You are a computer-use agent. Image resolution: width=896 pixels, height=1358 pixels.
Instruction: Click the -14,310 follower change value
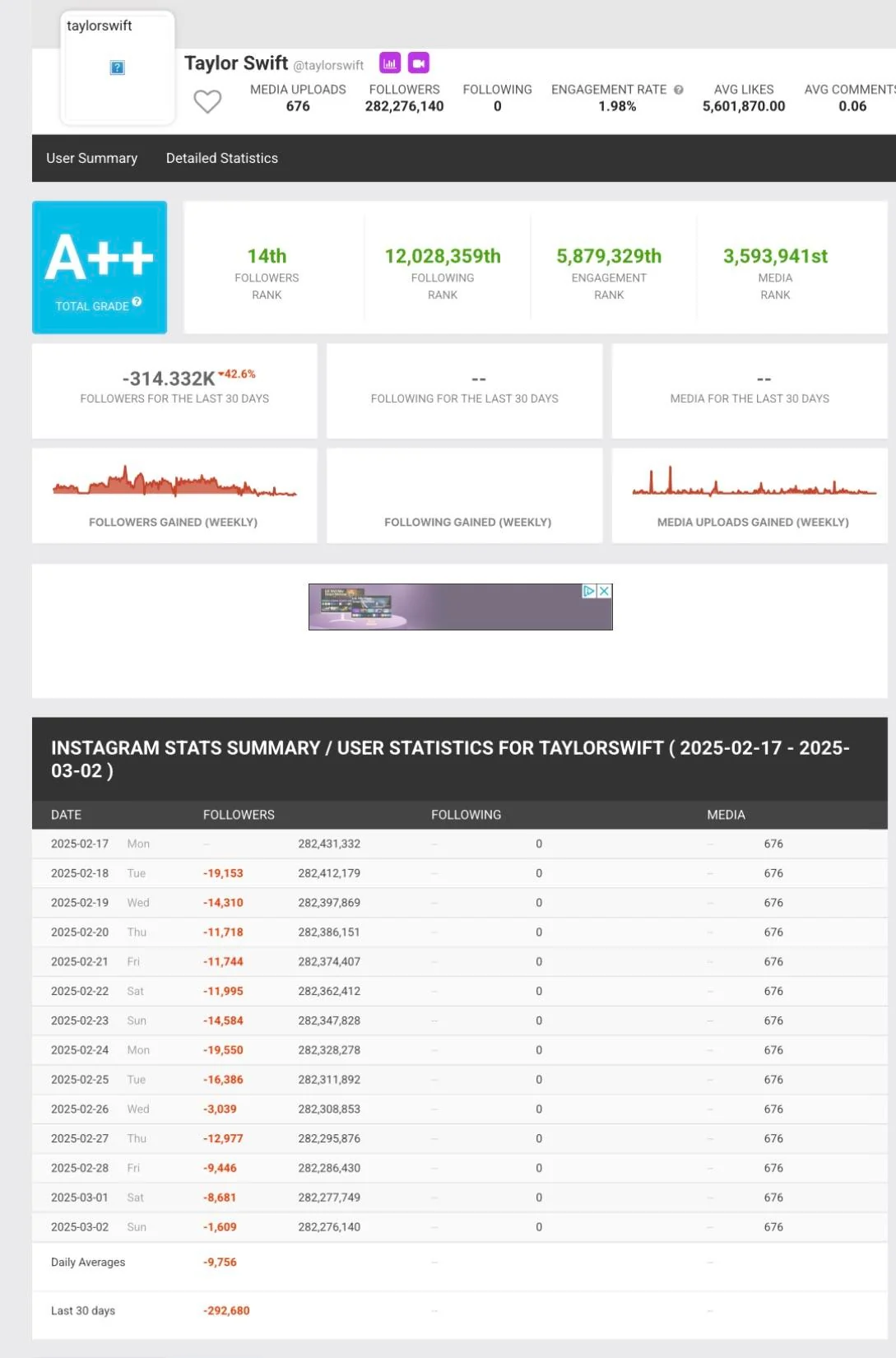[x=224, y=903]
